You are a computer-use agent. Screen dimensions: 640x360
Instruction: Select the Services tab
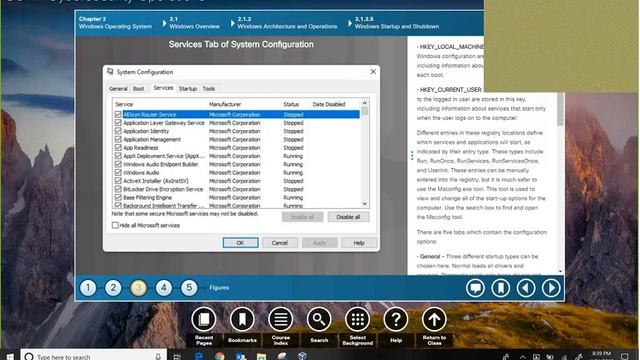[163, 88]
